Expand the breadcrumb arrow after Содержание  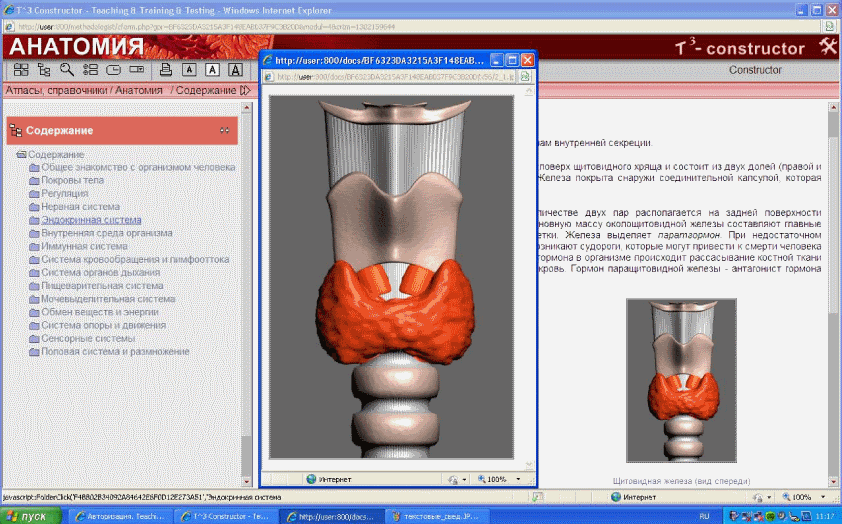click(245, 91)
